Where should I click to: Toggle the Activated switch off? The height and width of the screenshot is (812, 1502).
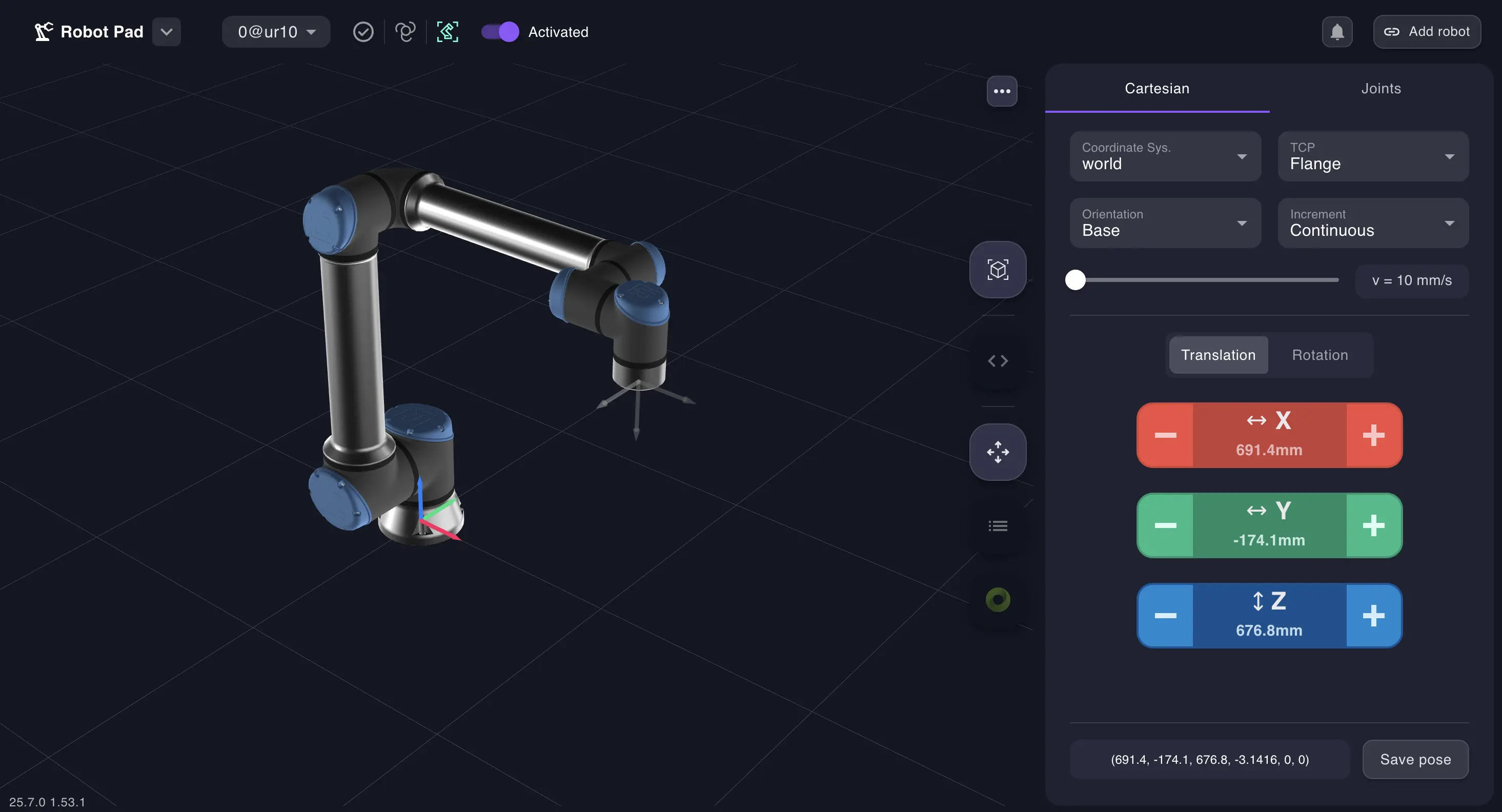click(x=499, y=32)
